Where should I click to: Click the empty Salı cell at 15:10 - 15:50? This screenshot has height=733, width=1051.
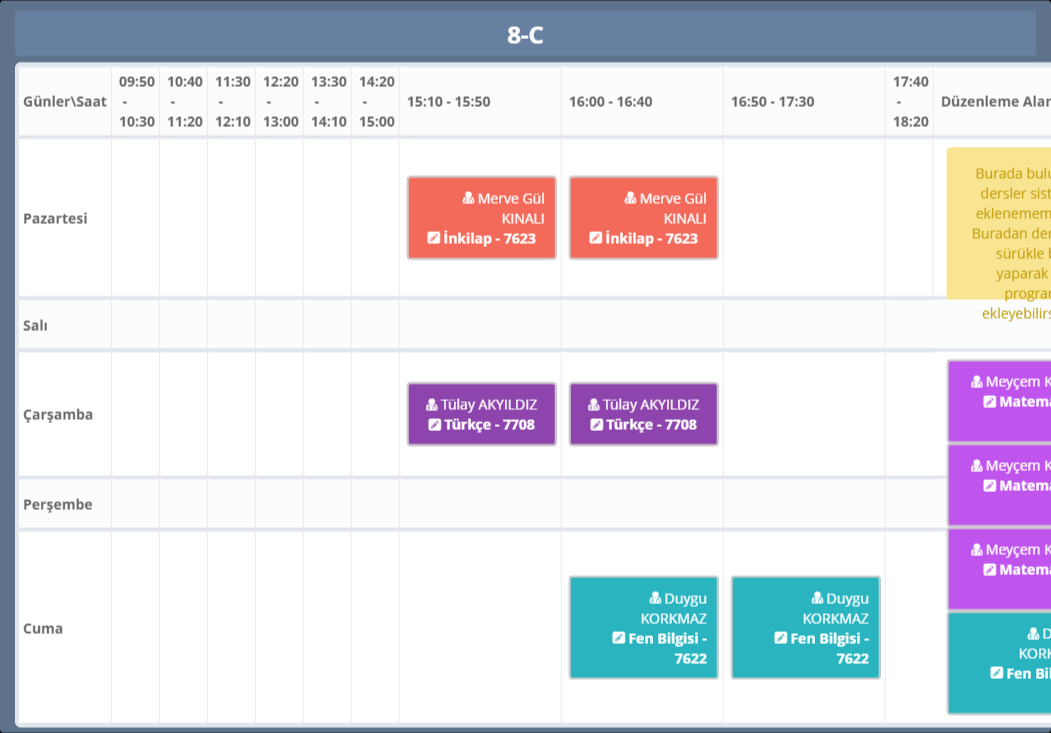(480, 325)
